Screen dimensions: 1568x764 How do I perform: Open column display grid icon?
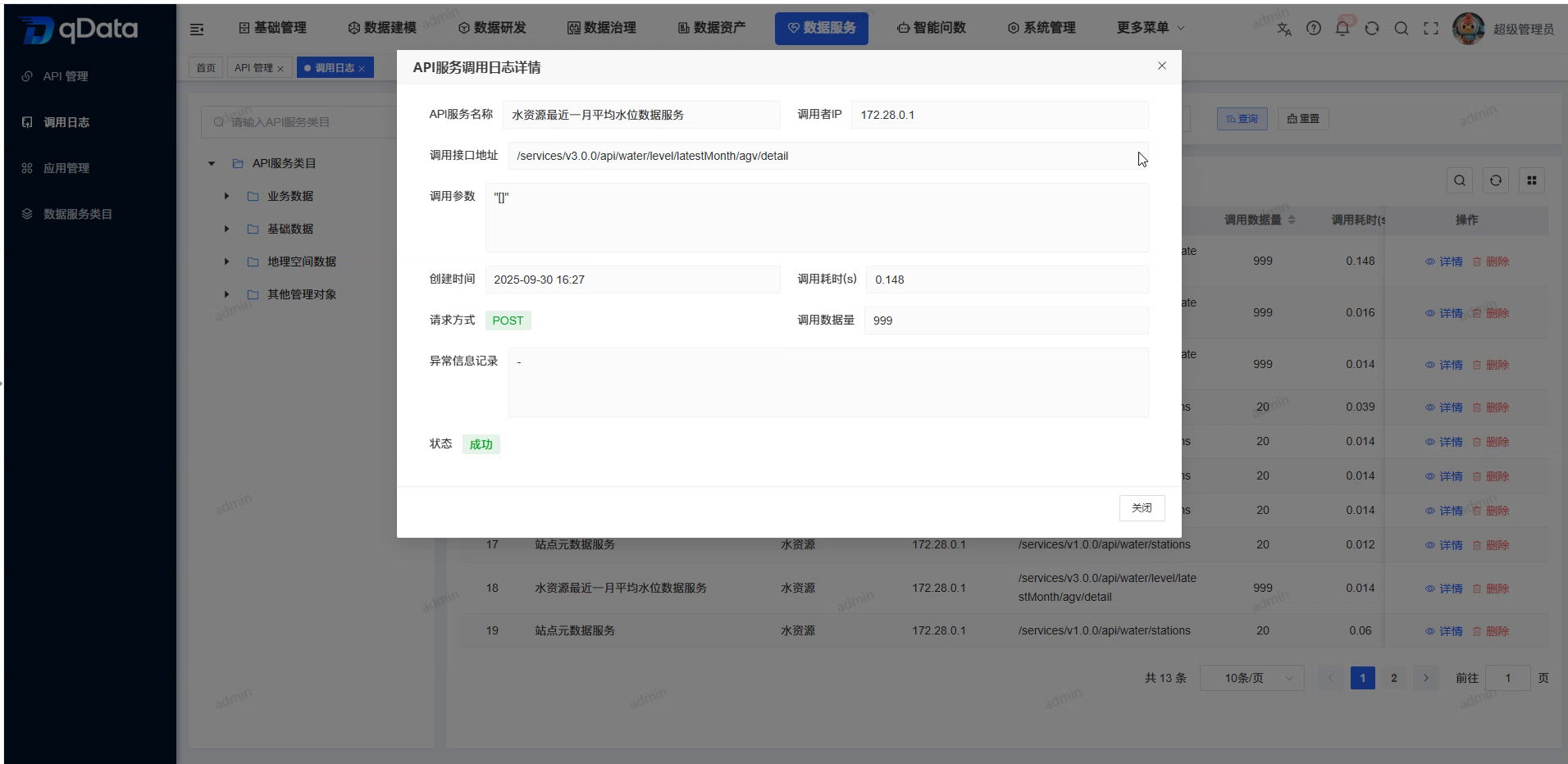[1532, 181]
